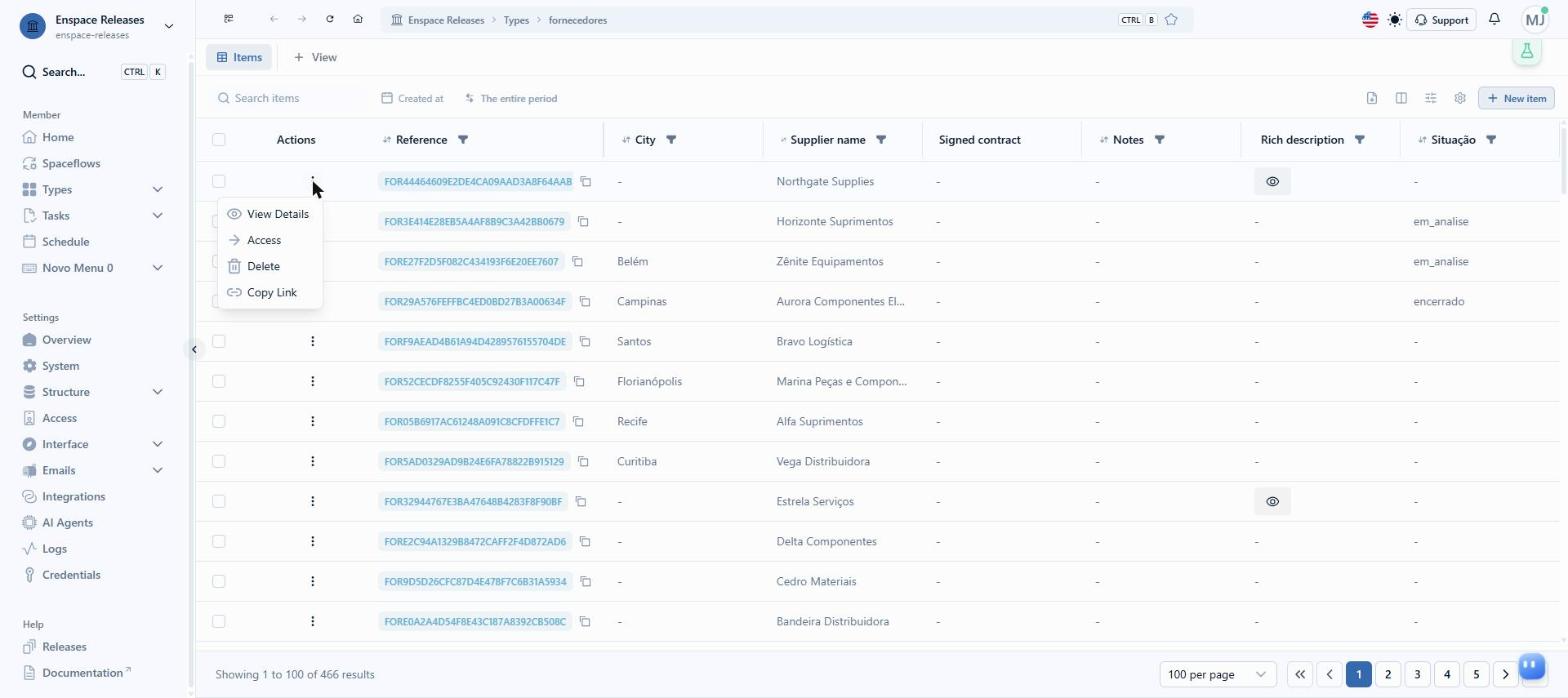Click the sidebar panel toggle icon
This screenshot has width=1568, height=698.
(229, 19)
